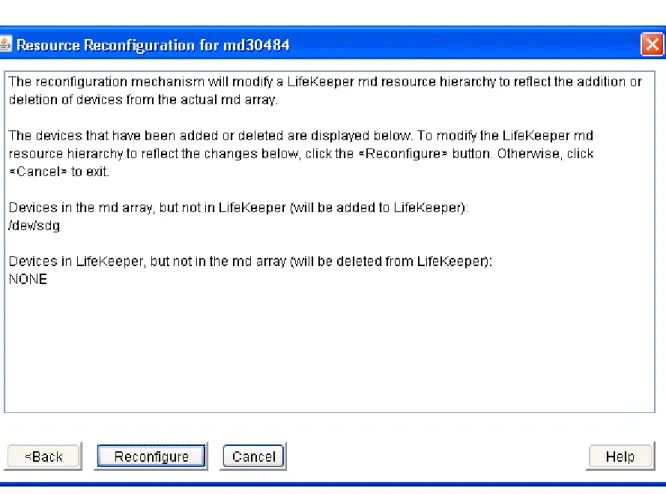Click line 'Devices in the md array, but not in LifeKeeper'
Viewport: 666px width, 494px height.
coord(238,208)
